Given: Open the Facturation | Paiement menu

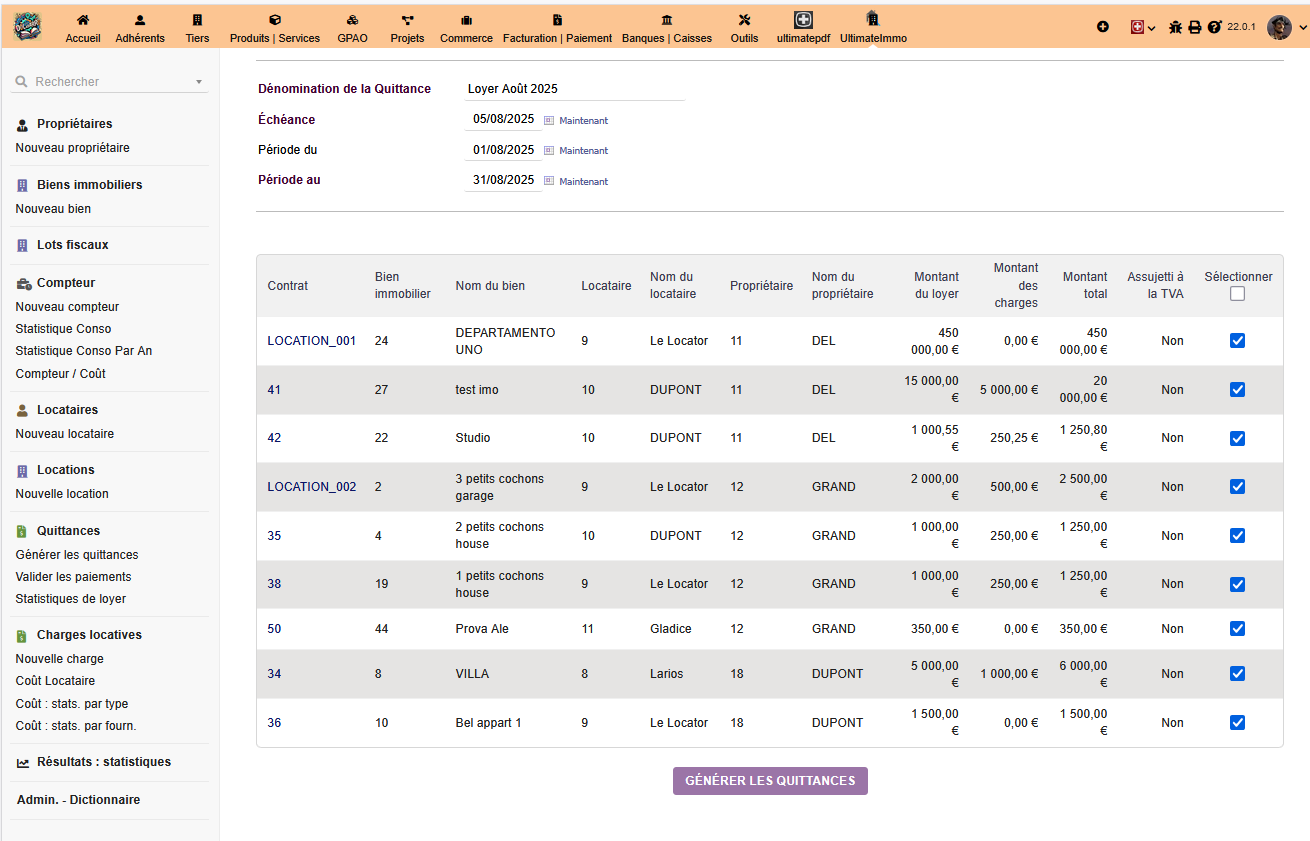Looking at the screenshot, I should [557, 28].
